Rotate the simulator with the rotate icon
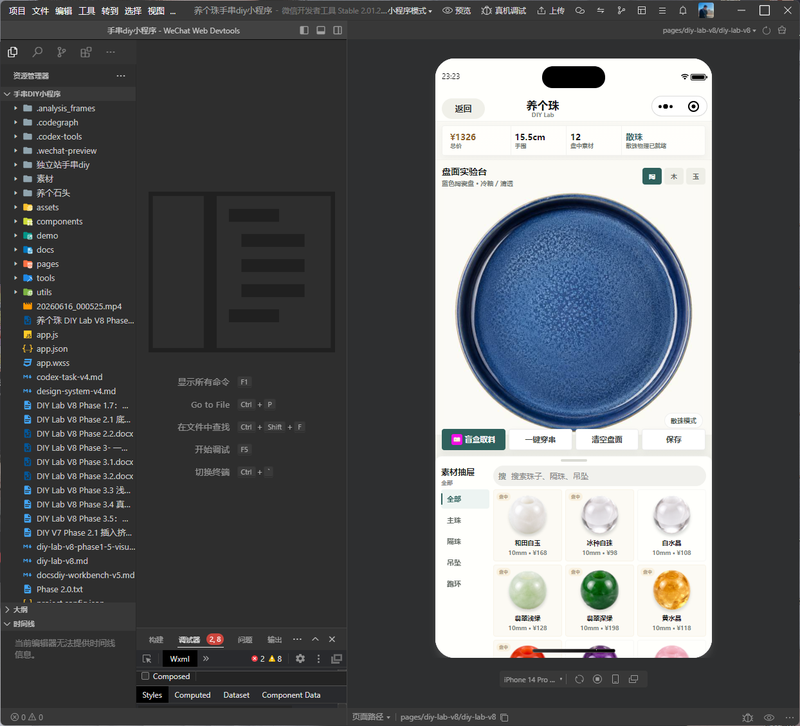The height and width of the screenshot is (726, 800). coord(579,679)
